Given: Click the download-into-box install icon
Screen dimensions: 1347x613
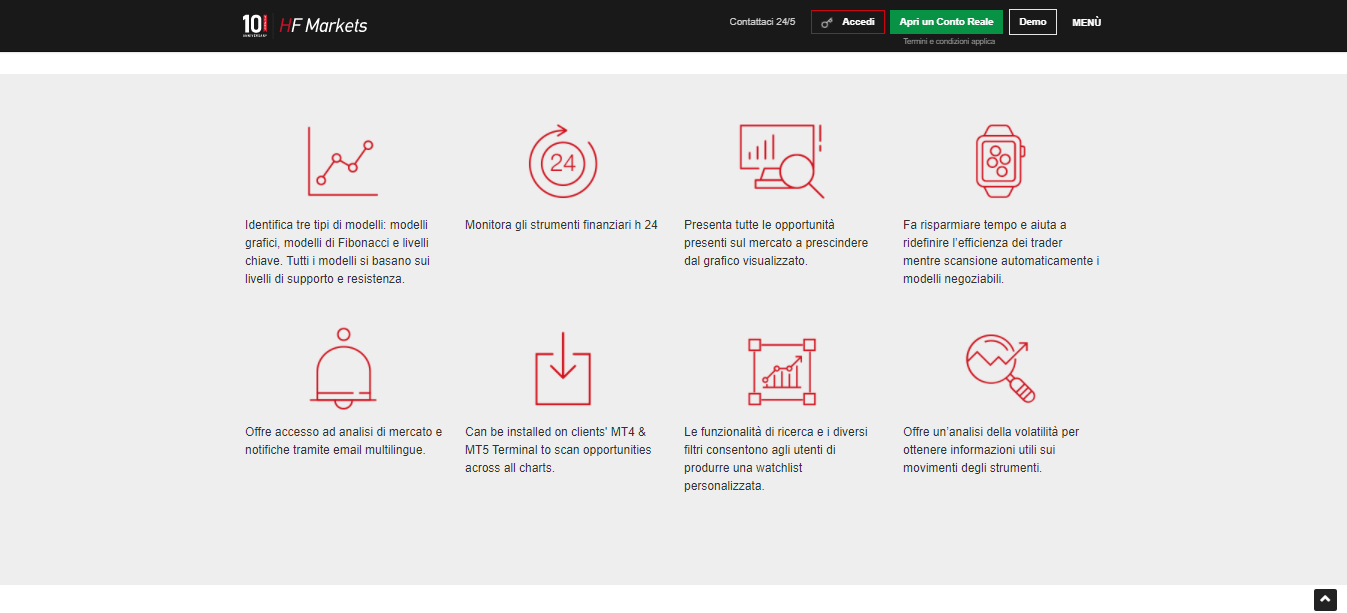Looking at the screenshot, I should [563, 369].
